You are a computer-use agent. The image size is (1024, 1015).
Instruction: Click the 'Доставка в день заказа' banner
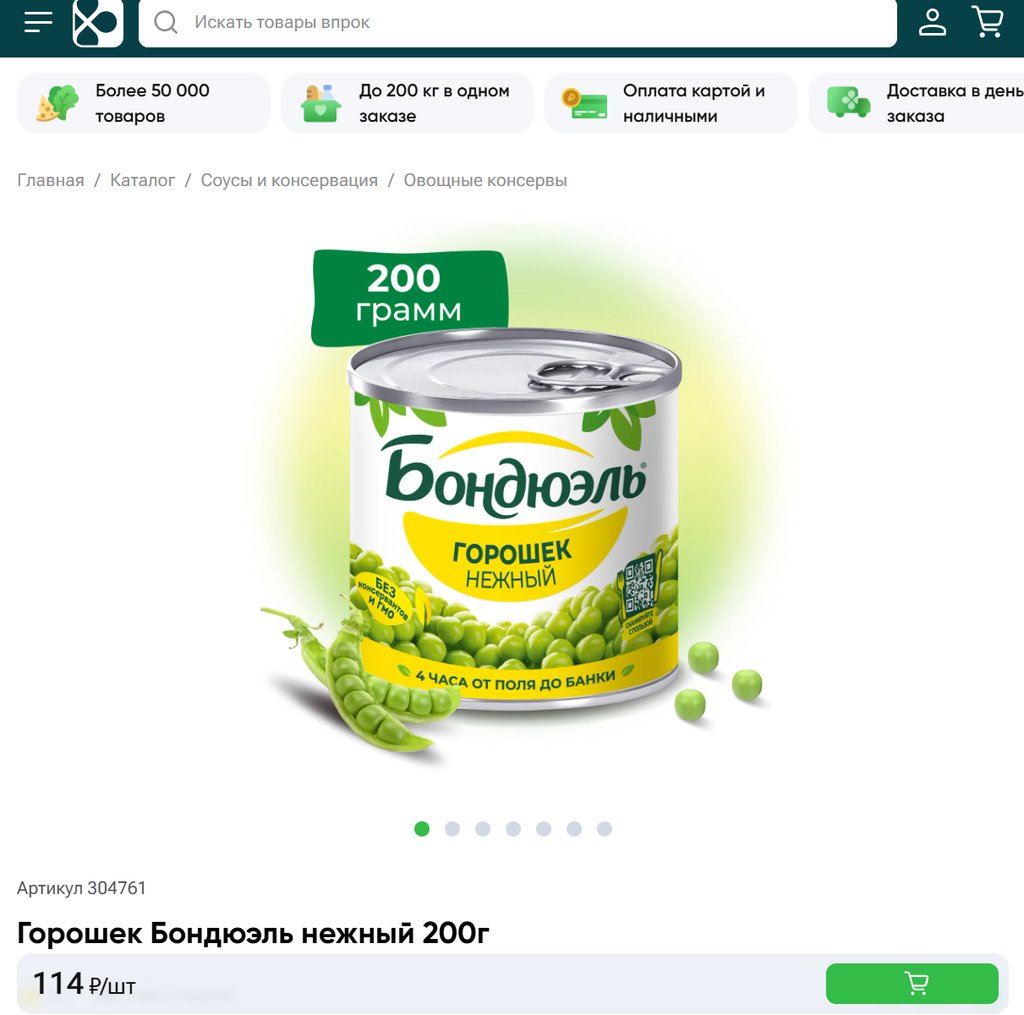click(x=916, y=103)
